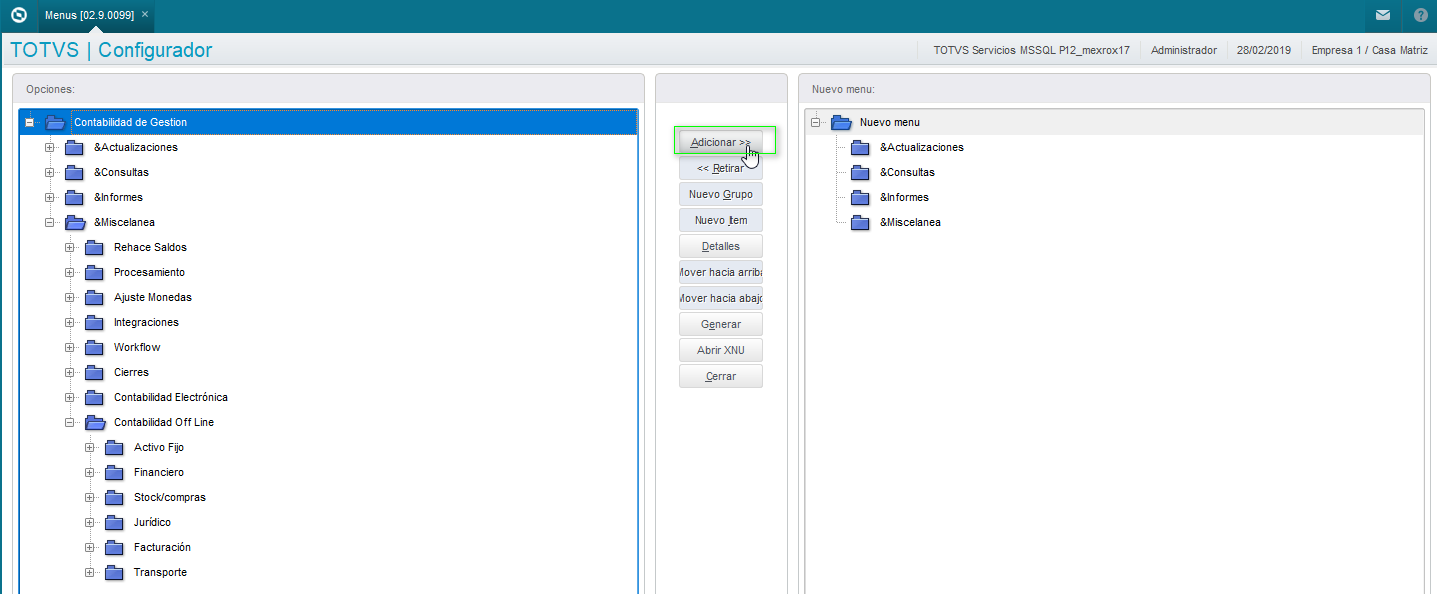
Task: Click the Activo Fijo folder icon
Action: (115, 447)
